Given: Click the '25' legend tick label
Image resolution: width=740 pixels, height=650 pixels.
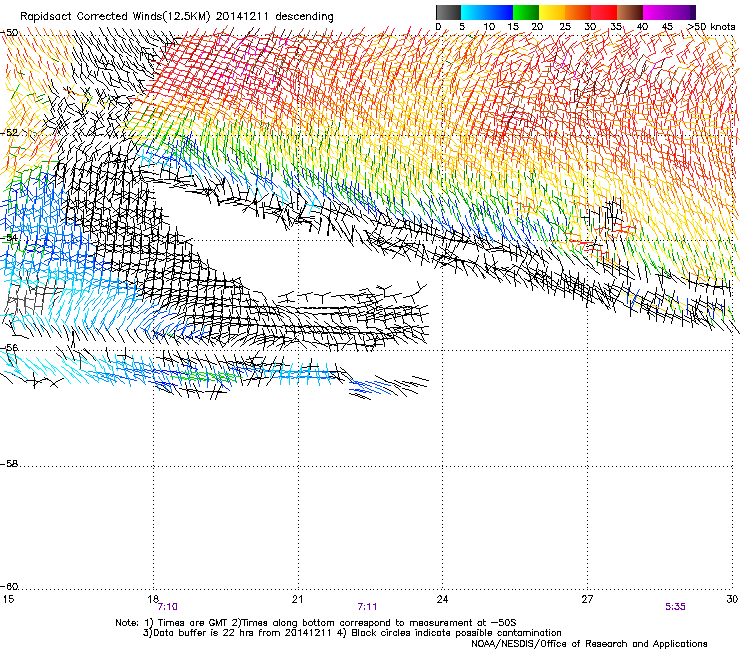Looking at the screenshot, I should (565, 27).
